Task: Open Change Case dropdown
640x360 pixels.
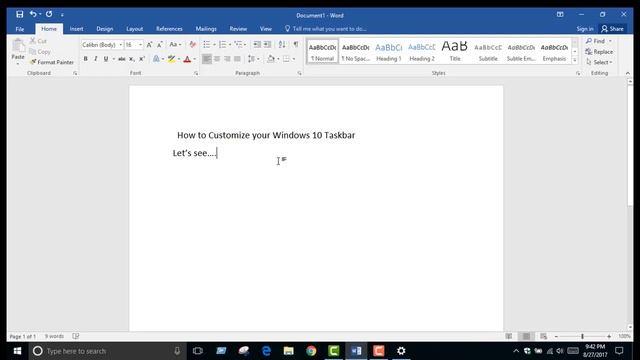Action: [175, 44]
